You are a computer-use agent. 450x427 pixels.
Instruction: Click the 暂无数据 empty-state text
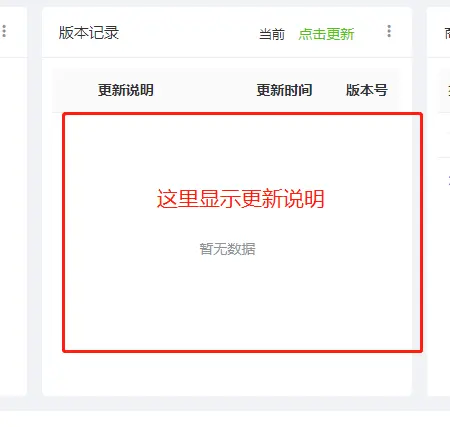tap(227, 249)
